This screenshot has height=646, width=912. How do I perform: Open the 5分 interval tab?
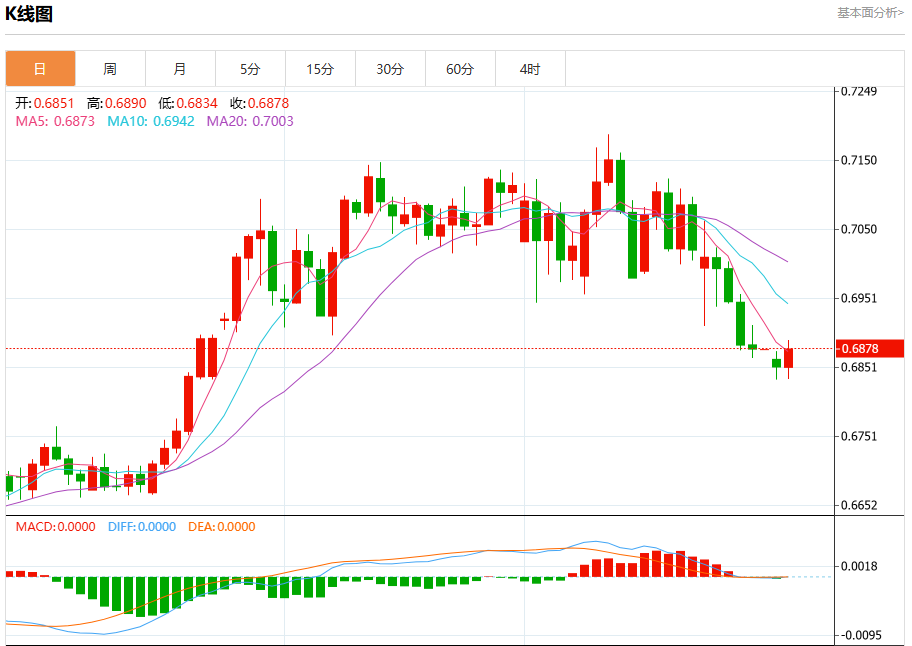pyautogui.click(x=250, y=69)
